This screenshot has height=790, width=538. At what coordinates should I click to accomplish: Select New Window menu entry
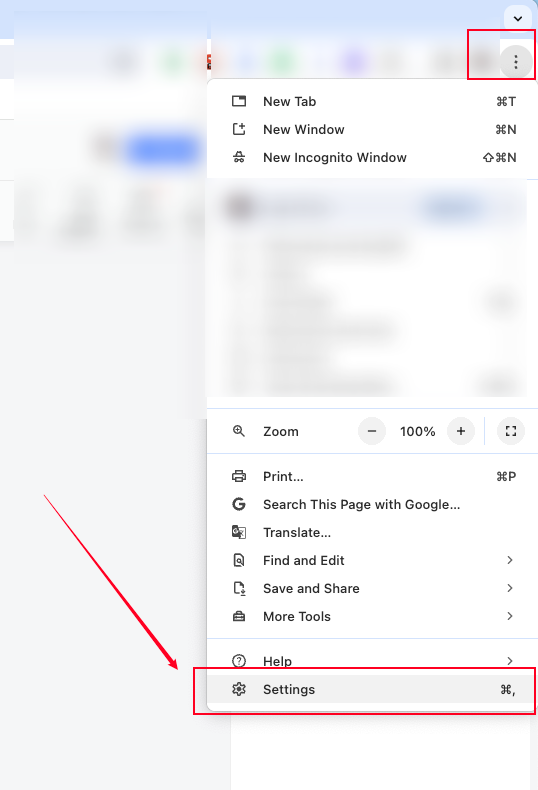374,129
